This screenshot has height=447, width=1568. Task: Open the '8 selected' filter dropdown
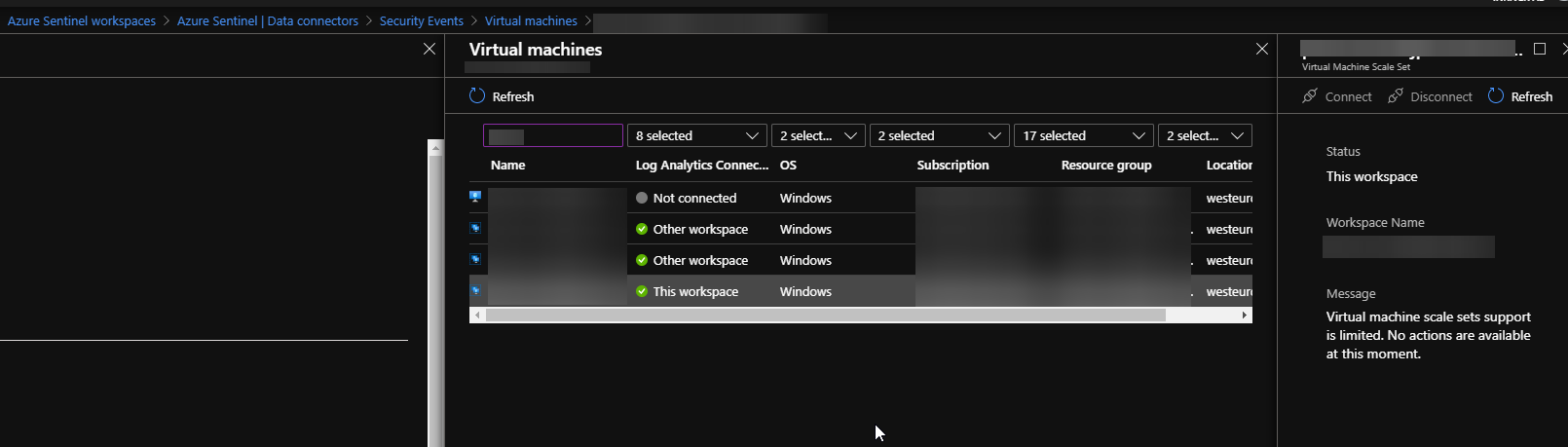click(x=697, y=135)
